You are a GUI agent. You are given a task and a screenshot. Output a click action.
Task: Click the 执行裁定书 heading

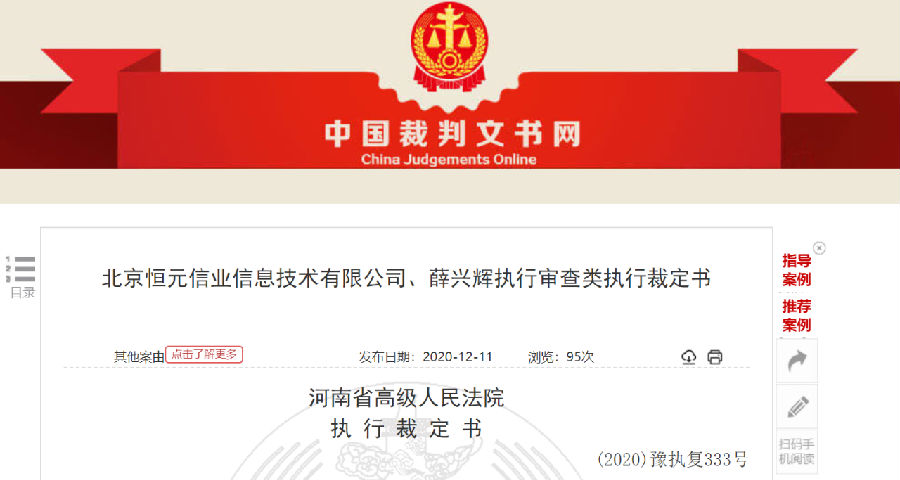pyautogui.click(x=406, y=428)
